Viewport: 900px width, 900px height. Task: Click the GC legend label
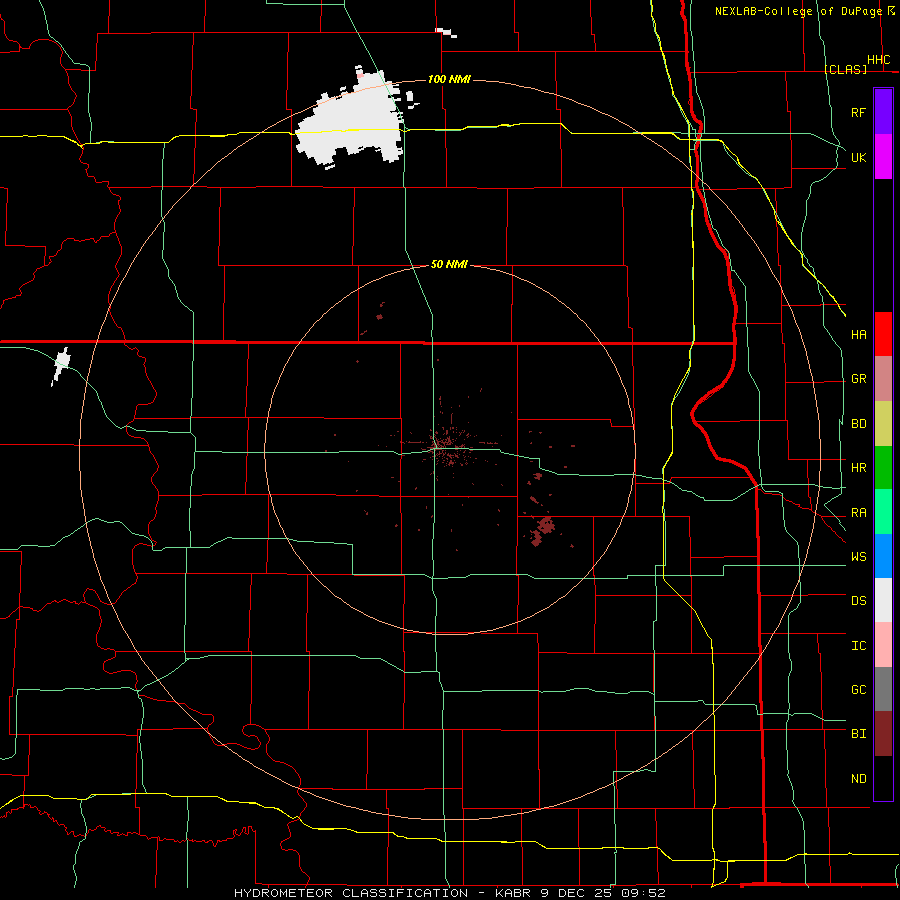858,690
